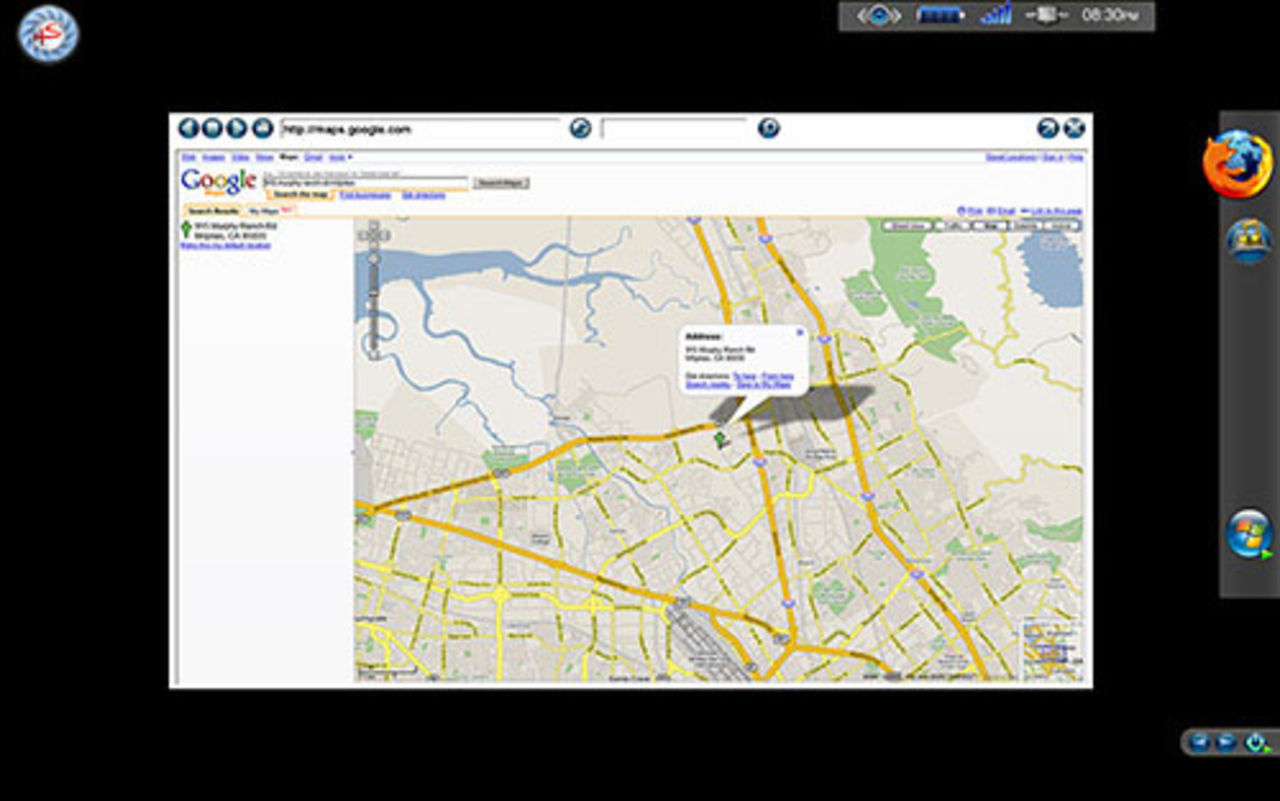
Task: Click the round search button in toolbar
Action: [768, 128]
